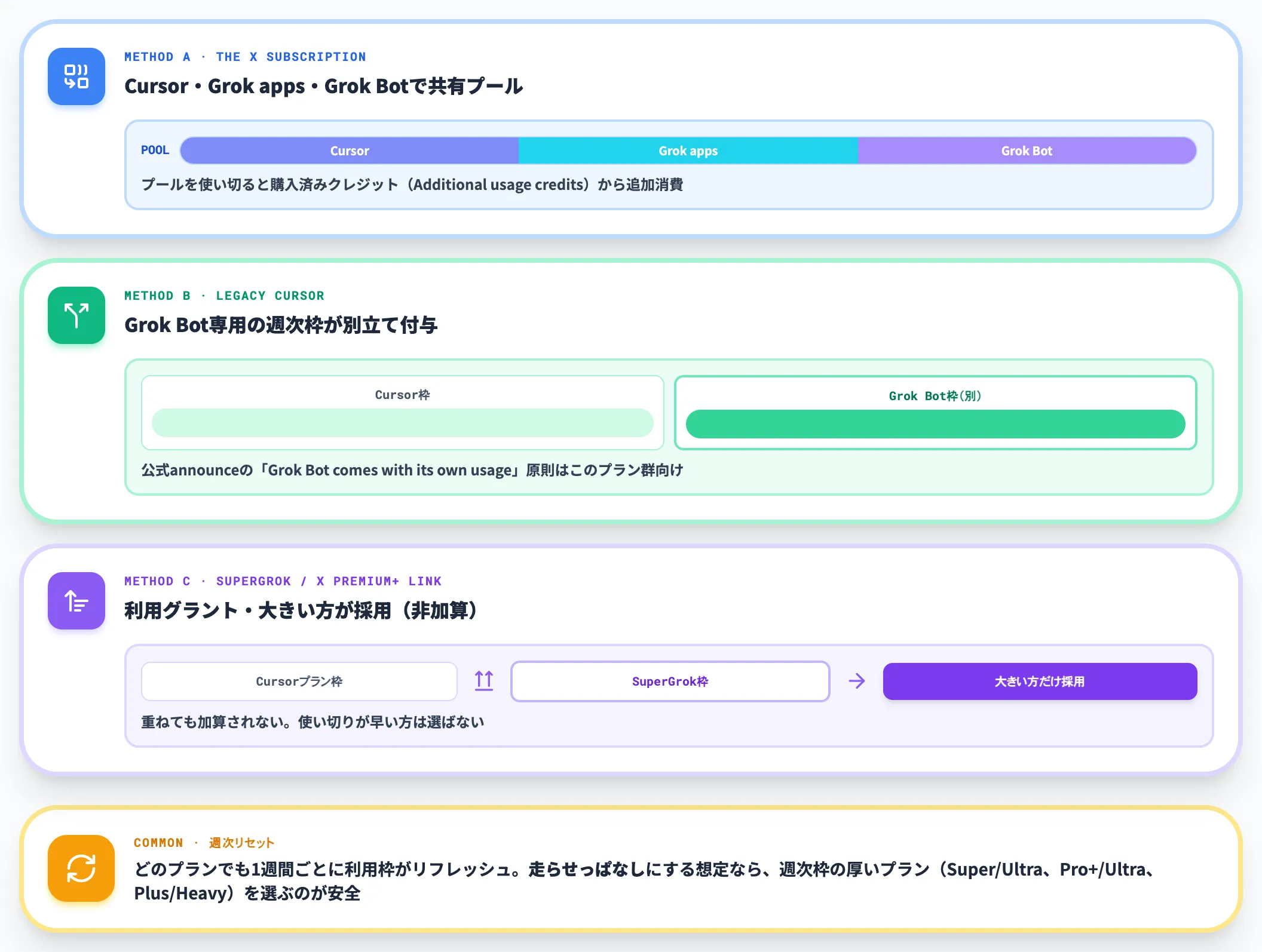
Task: Click the purple Method C sort-up icon
Action: coord(76,601)
